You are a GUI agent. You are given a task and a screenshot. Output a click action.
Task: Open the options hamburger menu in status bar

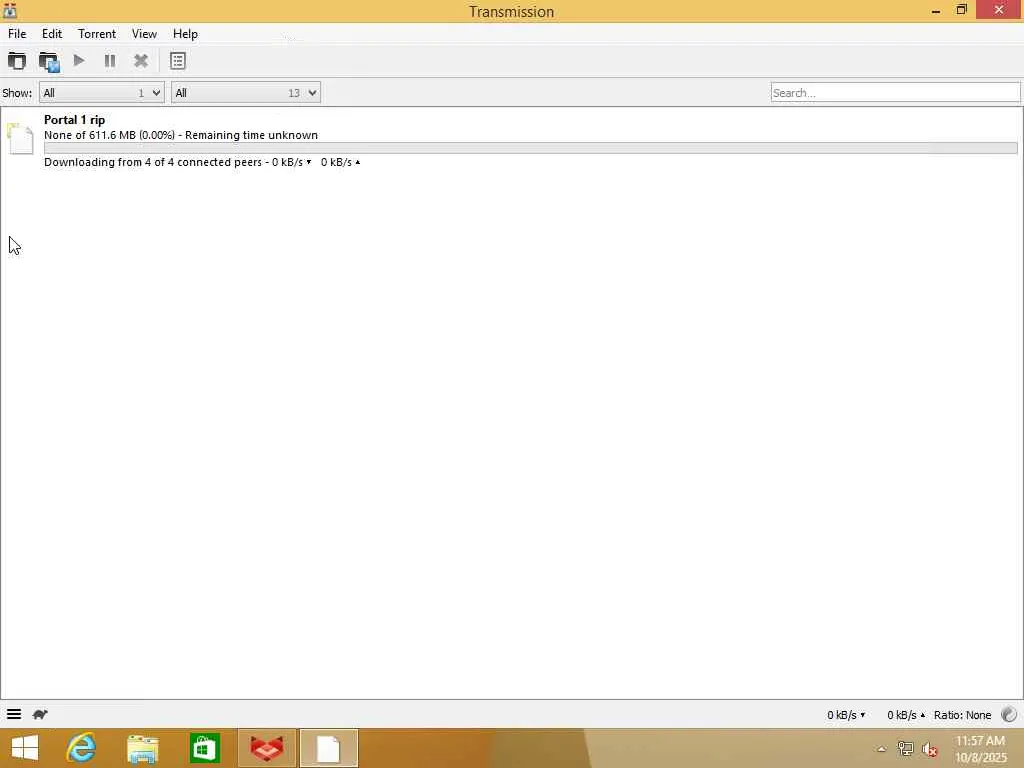point(14,714)
